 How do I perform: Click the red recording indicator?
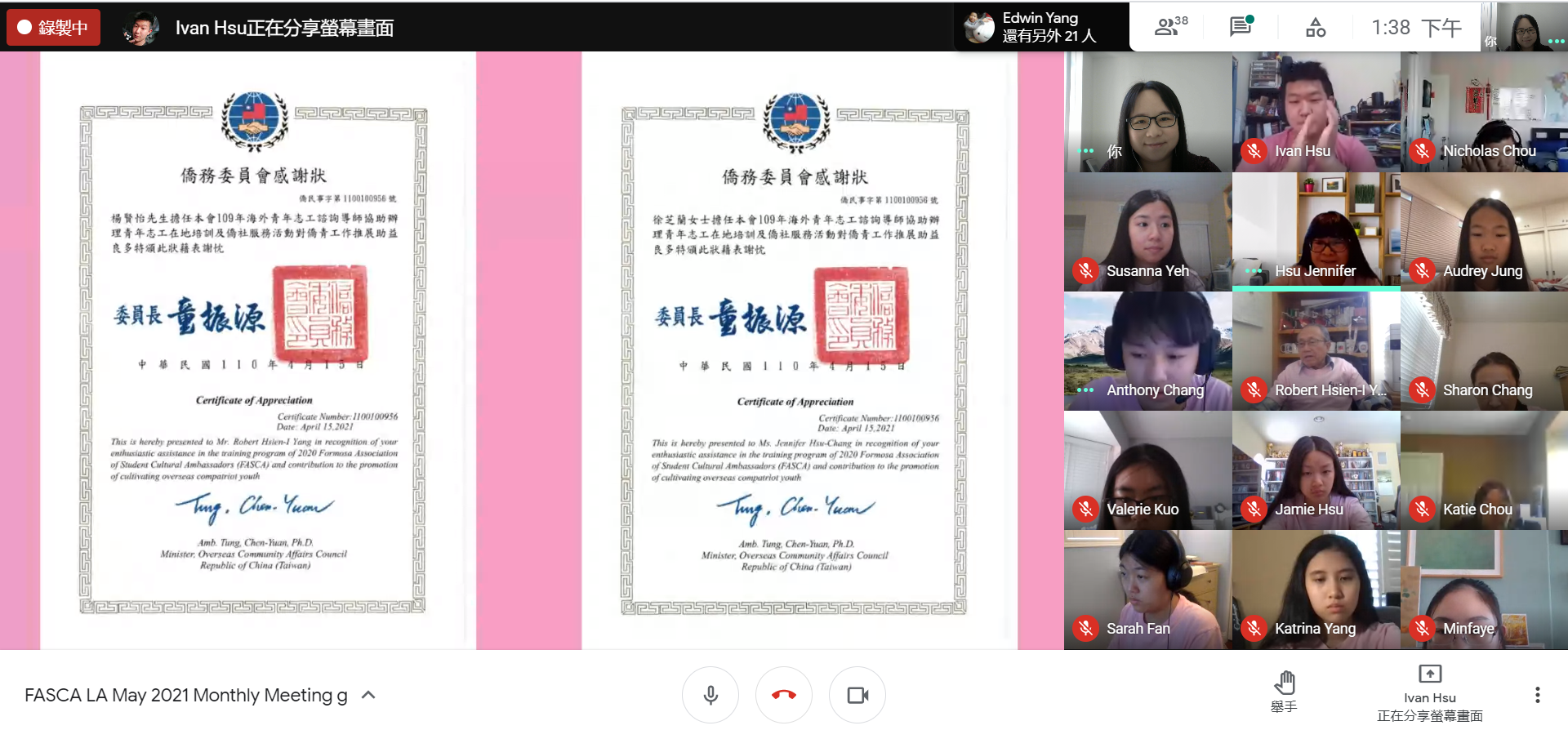pyautogui.click(x=54, y=28)
